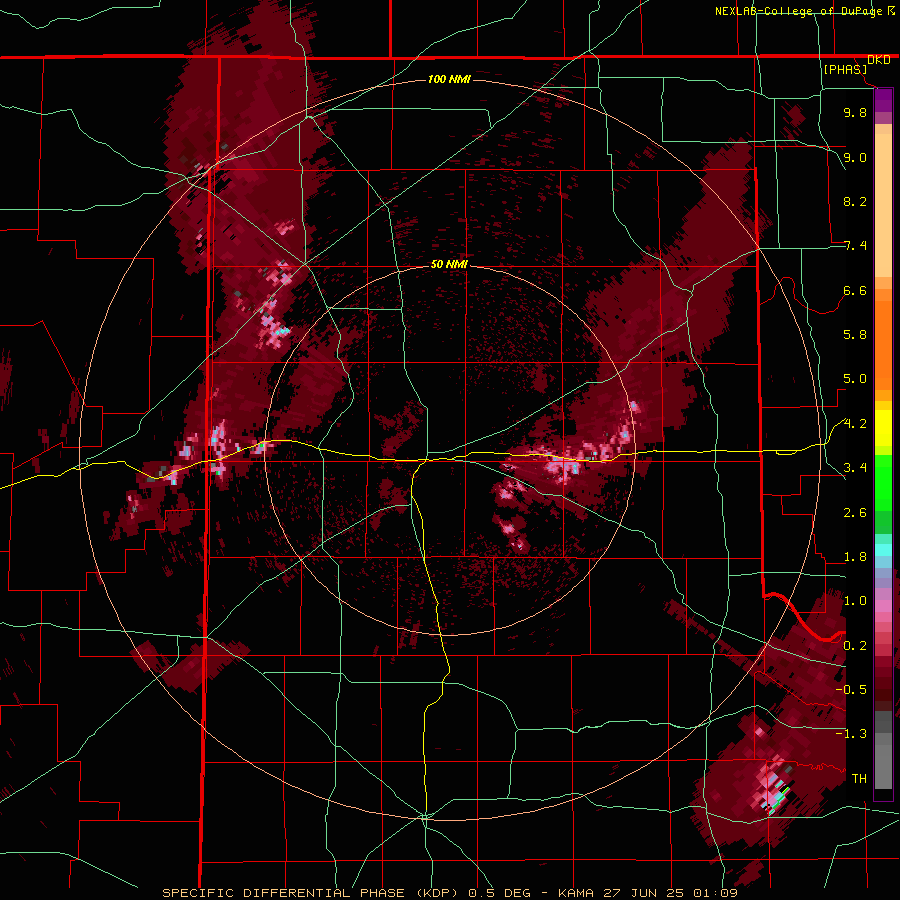Click the NEXLAB logo icon after DuPage
900x900 pixels.
(x=891, y=10)
